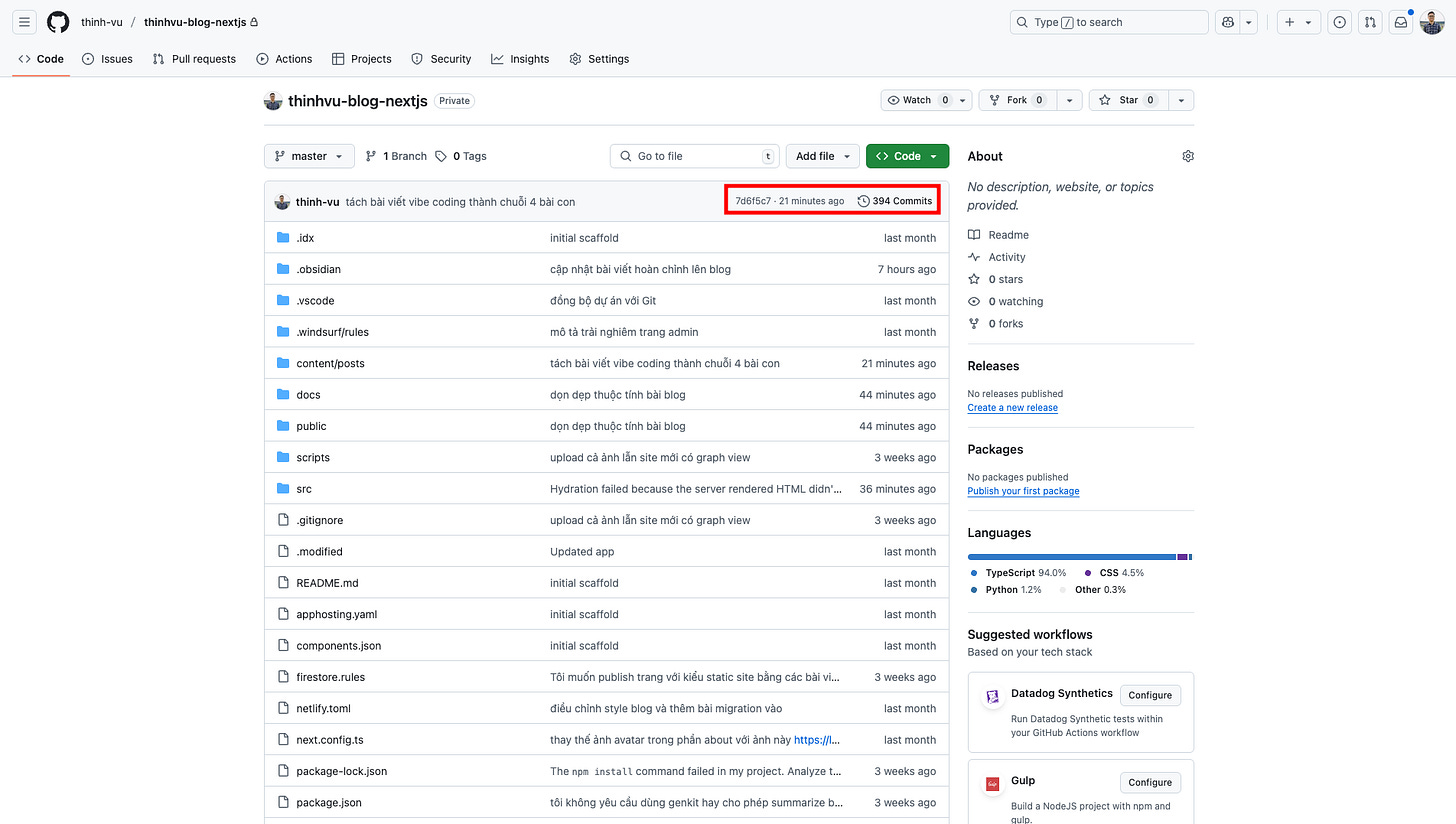Click the .obsidian folder icon
This screenshot has height=824, width=1456.
point(283,269)
